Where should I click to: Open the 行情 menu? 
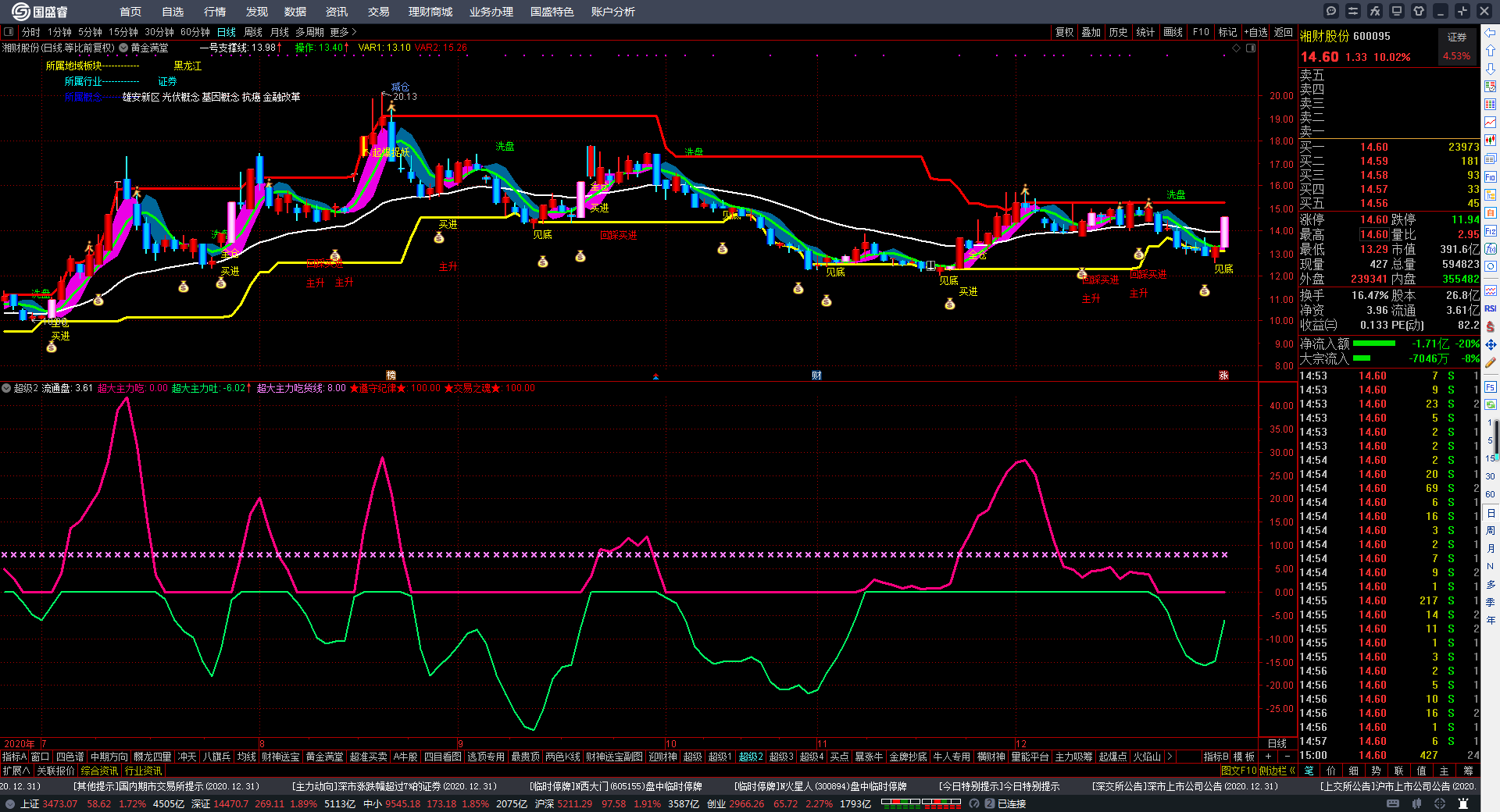point(214,12)
